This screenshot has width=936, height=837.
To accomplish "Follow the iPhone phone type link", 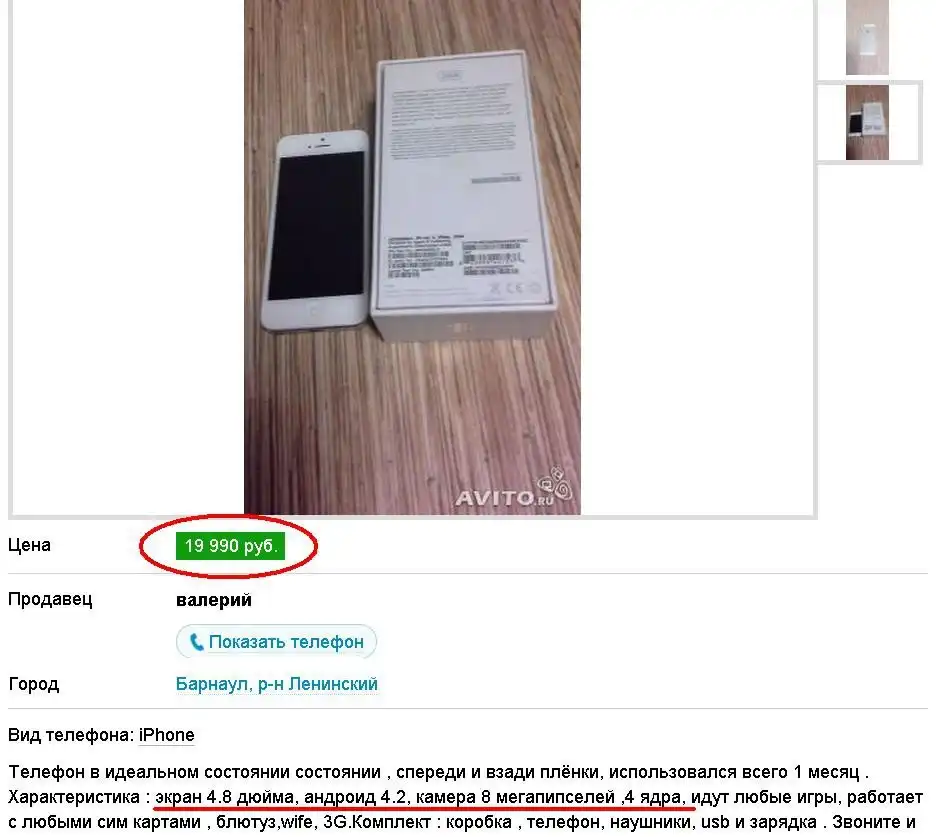I will (x=167, y=735).
